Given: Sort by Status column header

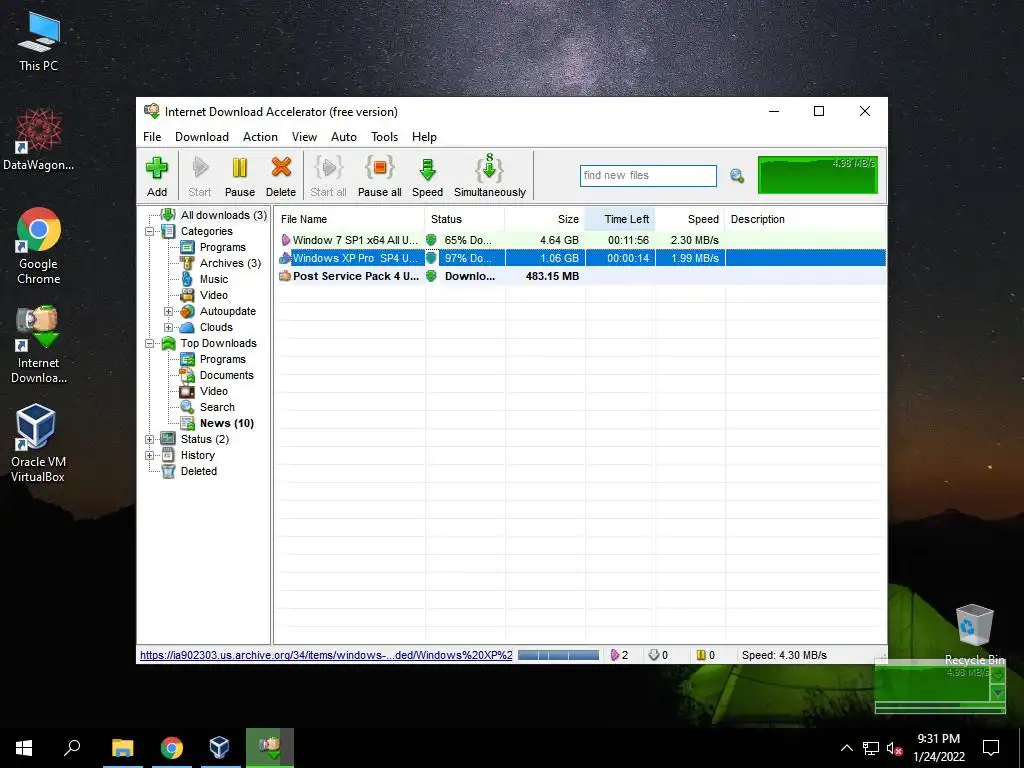Looking at the screenshot, I should coord(464,219).
